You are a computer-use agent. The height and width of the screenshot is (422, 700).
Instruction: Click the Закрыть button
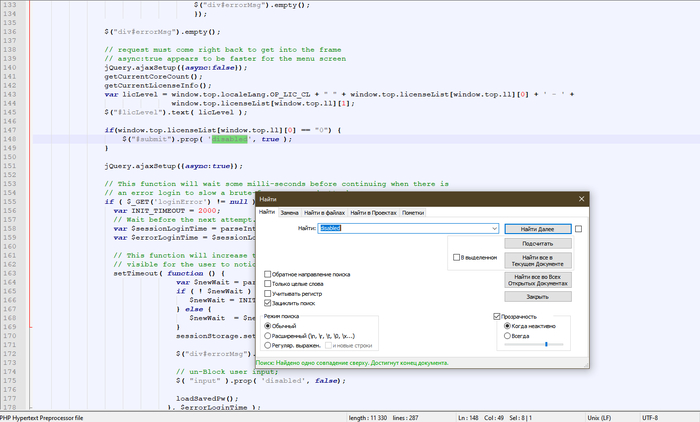[x=538, y=297]
